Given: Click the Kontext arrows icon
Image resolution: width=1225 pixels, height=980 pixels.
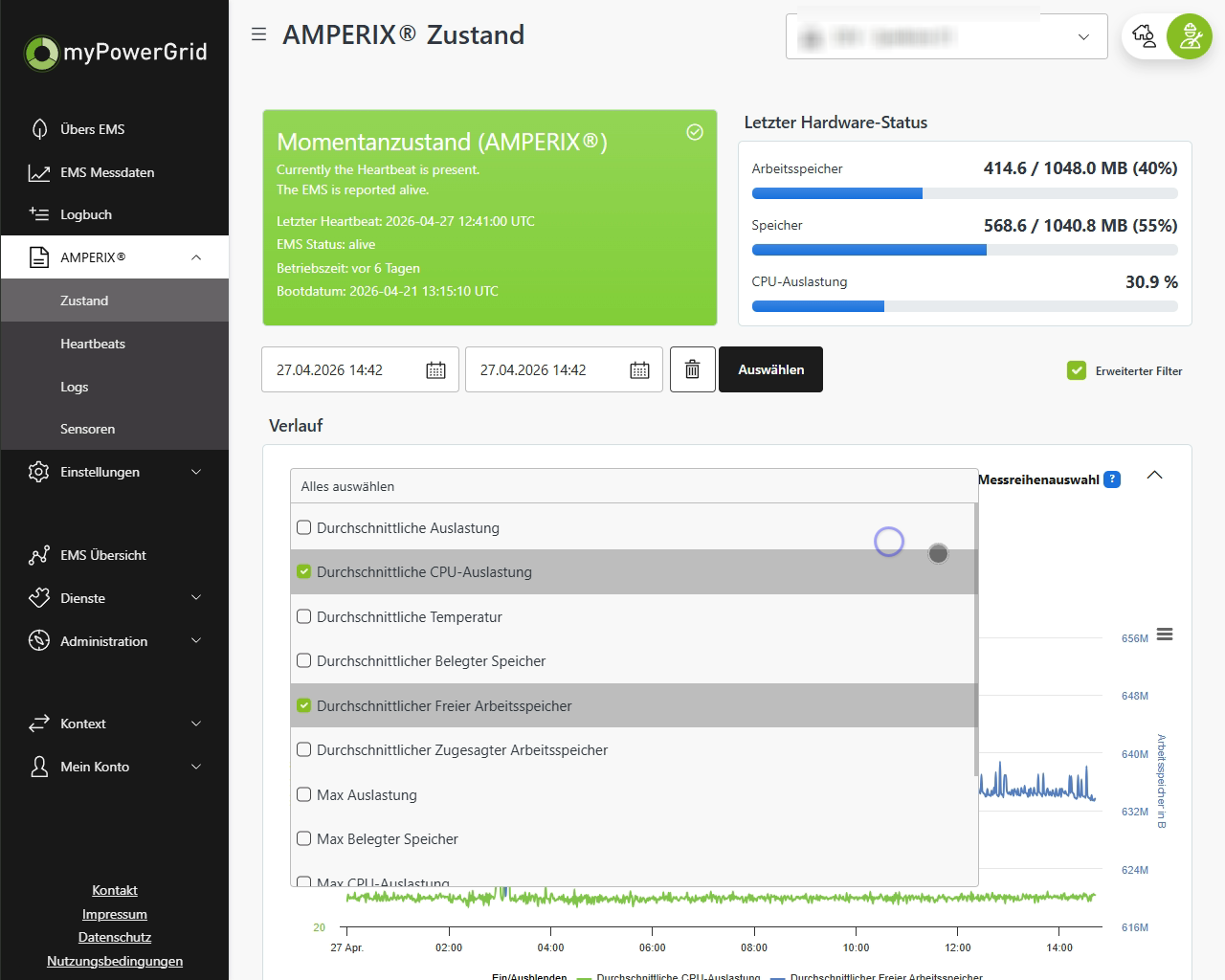Looking at the screenshot, I should pos(39,724).
